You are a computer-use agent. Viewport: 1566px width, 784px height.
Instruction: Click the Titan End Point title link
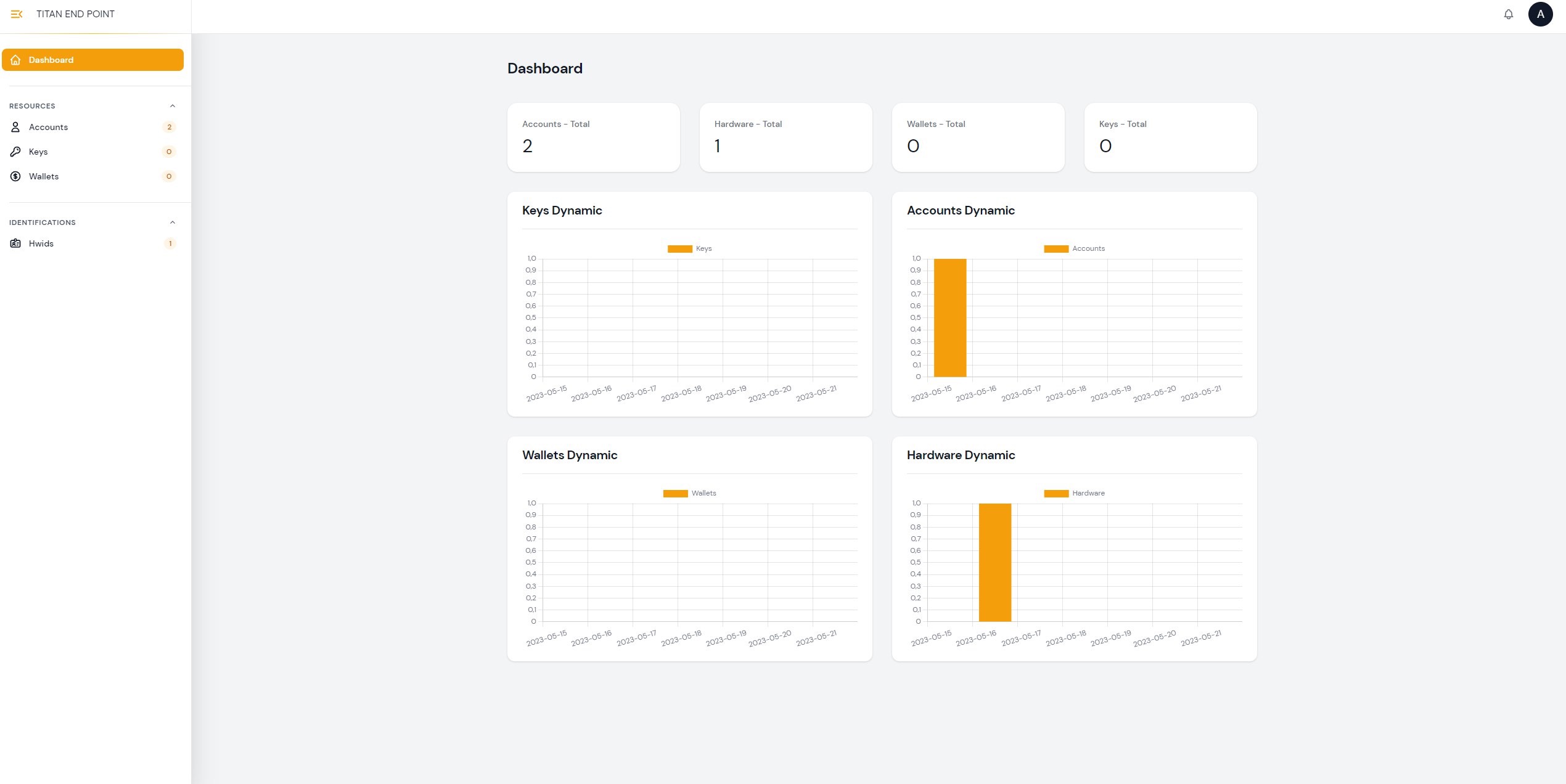click(75, 14)
